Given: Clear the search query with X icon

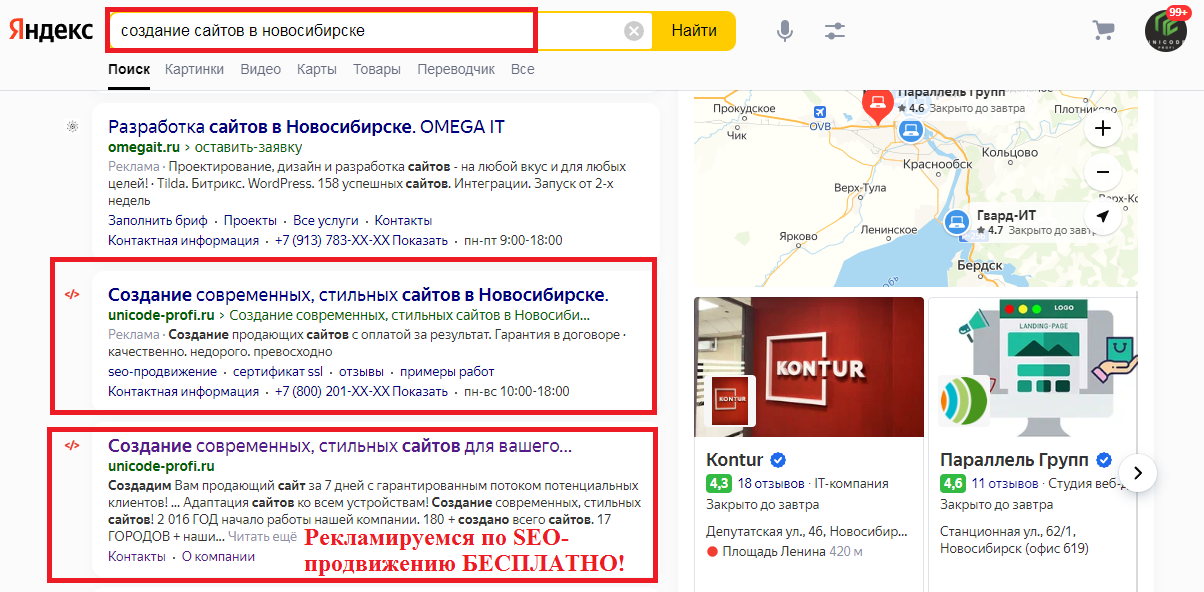Looking at the screenshot, I should coord(634,31).
